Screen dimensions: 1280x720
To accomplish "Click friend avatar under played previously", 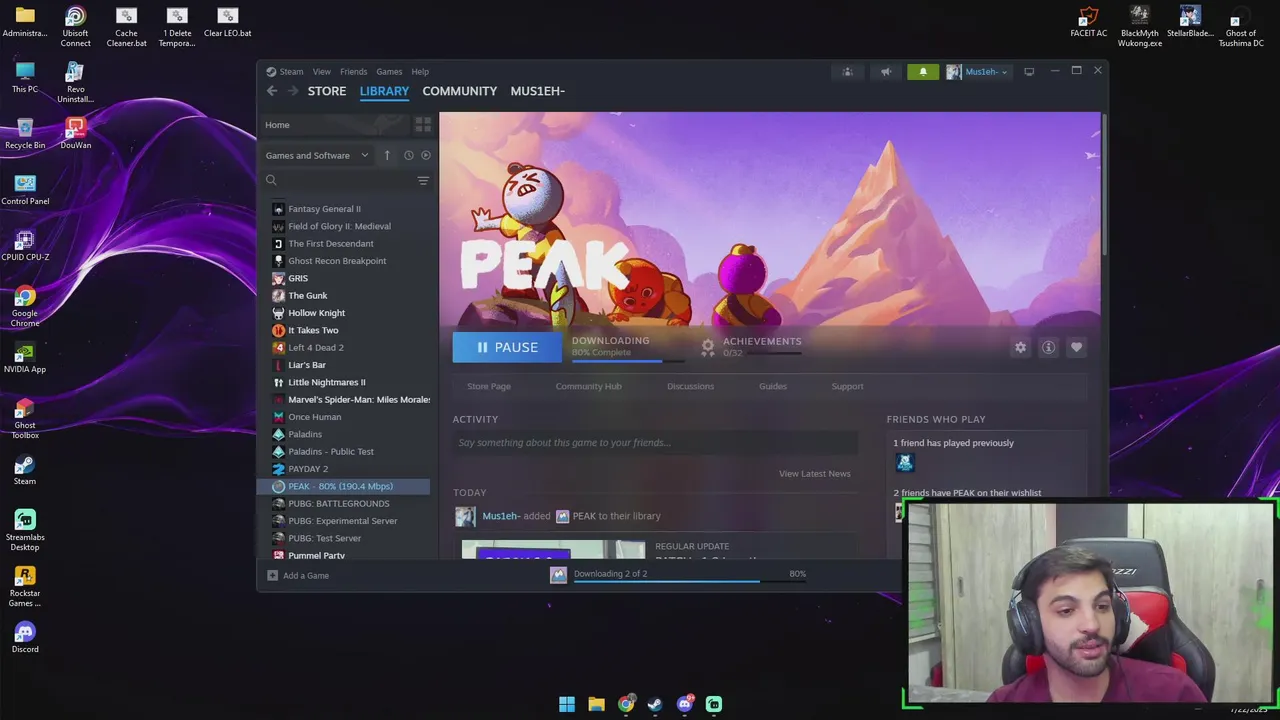I will point(905,463).
